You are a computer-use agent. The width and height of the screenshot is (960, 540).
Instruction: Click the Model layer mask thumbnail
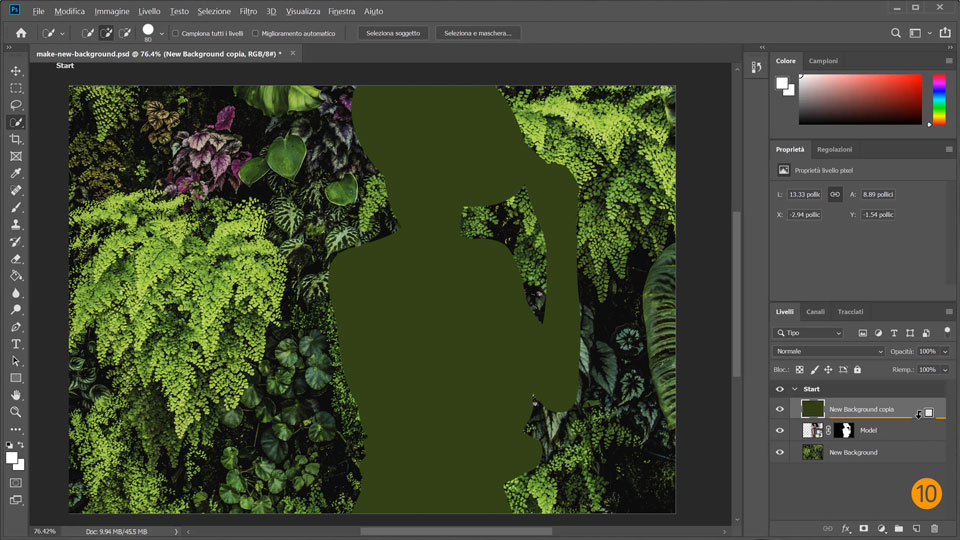[x=843, y=431]
